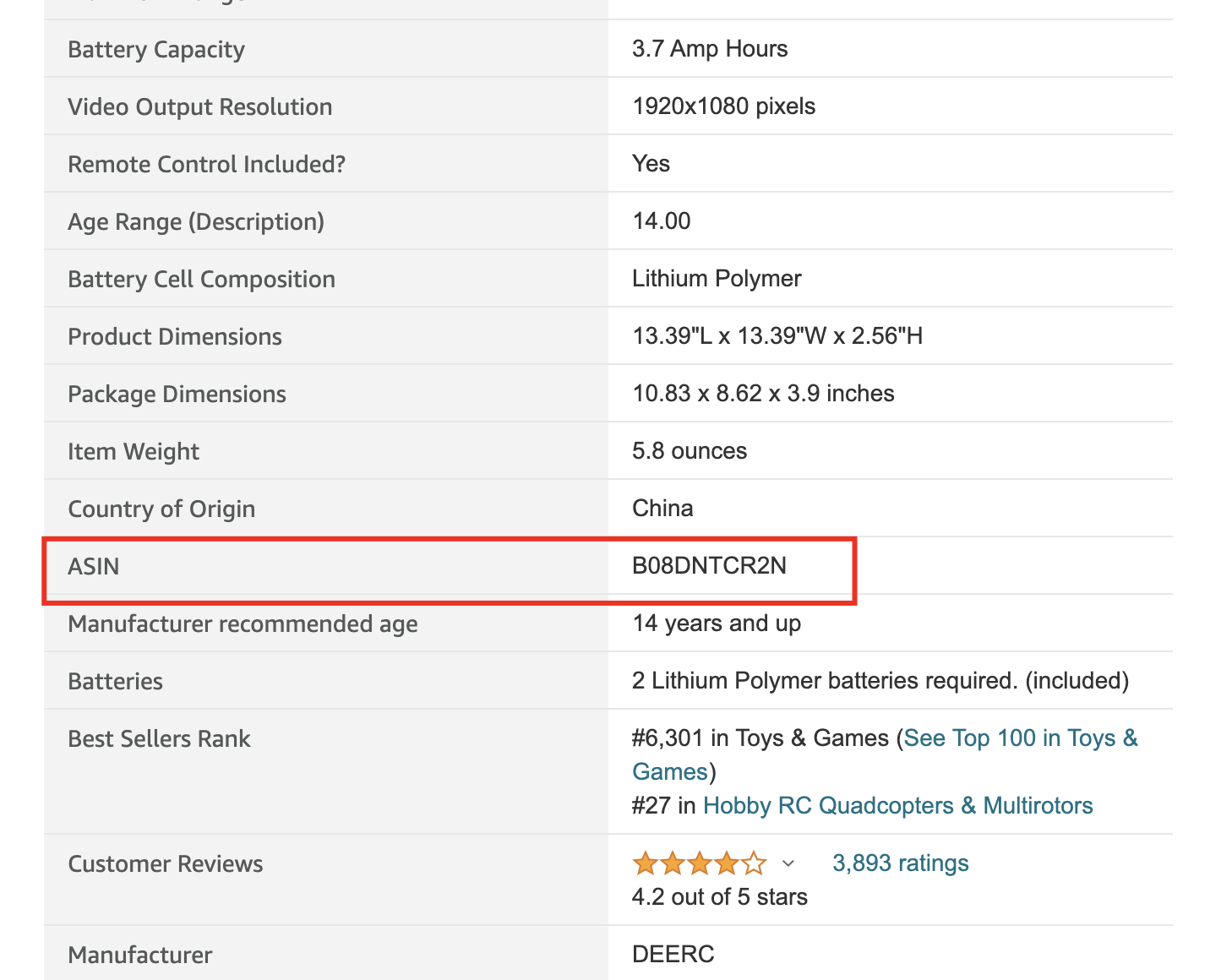This screenshot has height=980, width=1232.
Task: Select the ASIN value B08DNTCR2N
Action: click(x=709, y=565)
